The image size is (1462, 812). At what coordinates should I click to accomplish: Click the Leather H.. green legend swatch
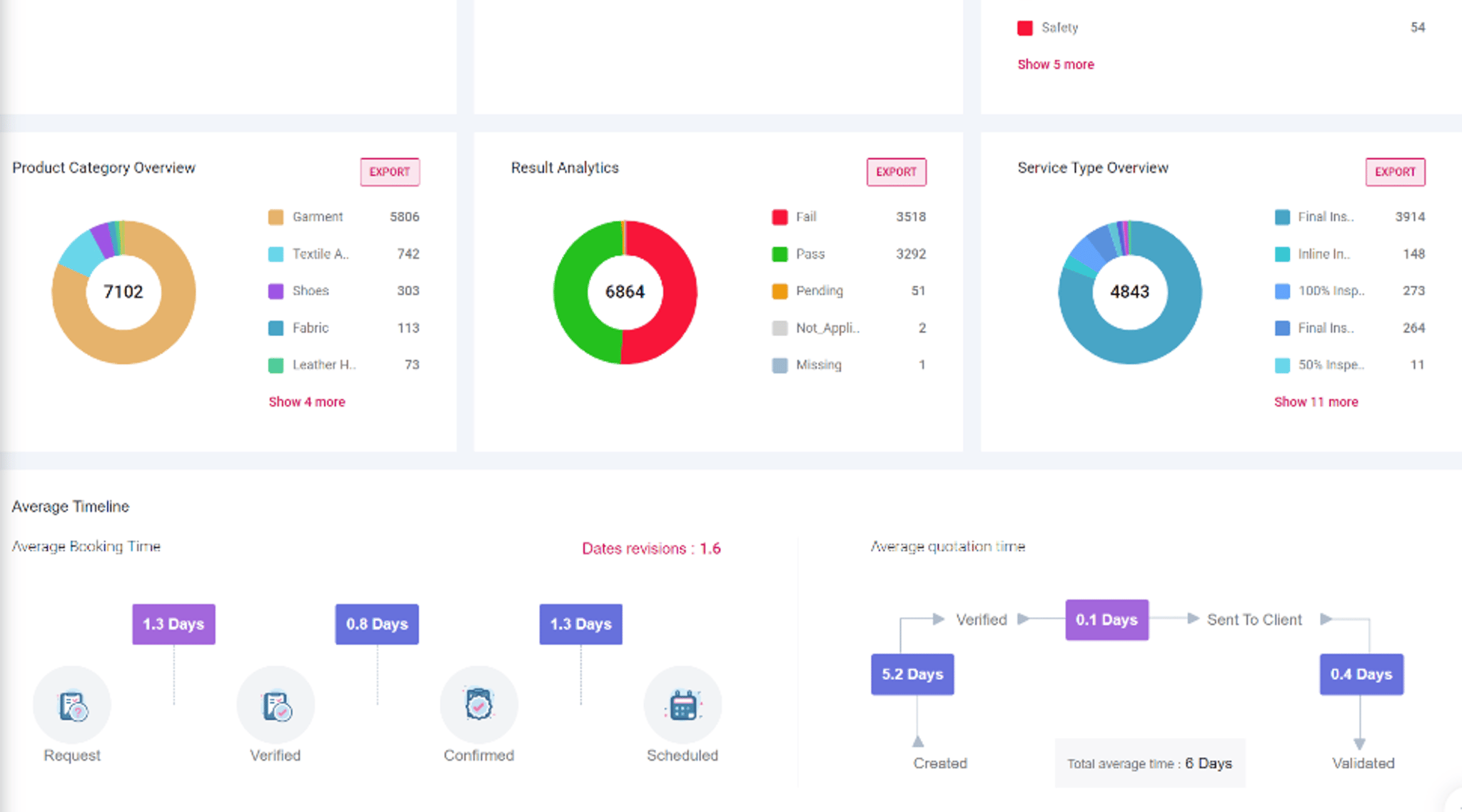[276, 365]
